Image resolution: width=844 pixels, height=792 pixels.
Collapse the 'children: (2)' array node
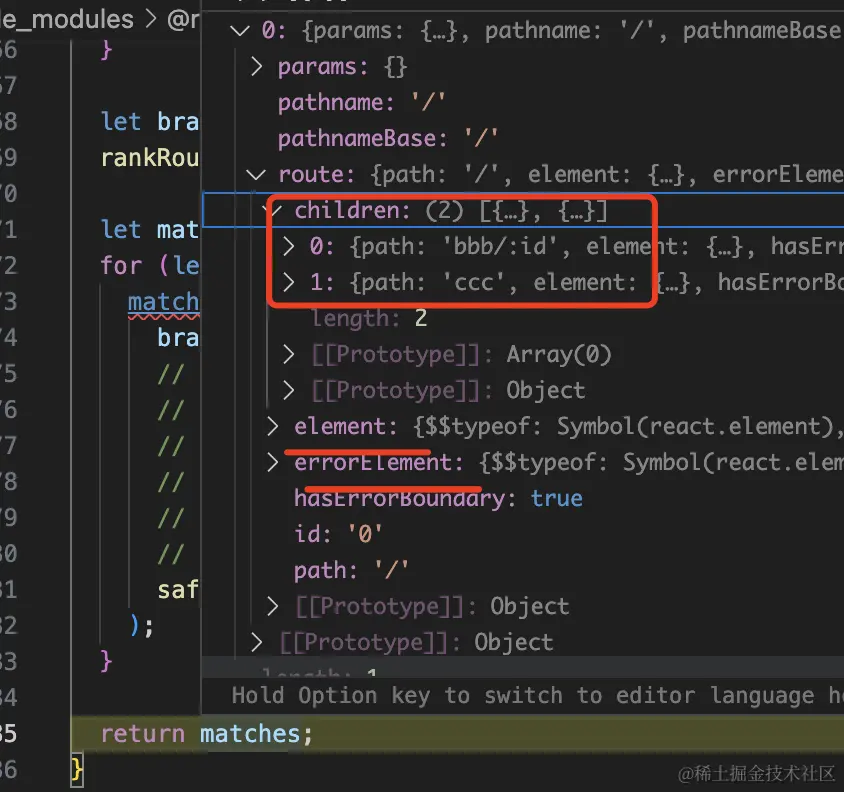click(x=272, y=211)
